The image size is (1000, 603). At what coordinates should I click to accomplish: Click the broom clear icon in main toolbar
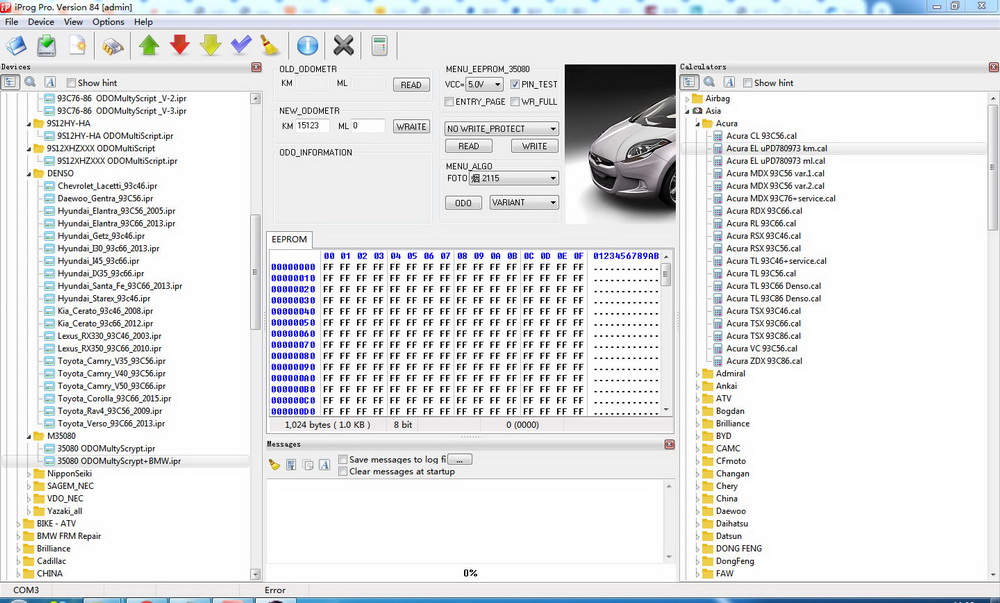click(270, 45)
